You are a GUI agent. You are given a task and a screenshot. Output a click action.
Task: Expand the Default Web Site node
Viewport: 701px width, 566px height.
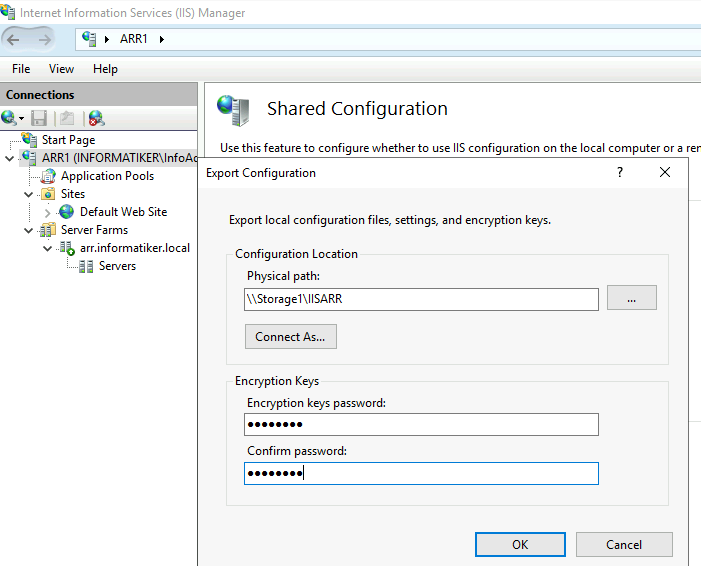pyautogui.click(x=47, y=212)
